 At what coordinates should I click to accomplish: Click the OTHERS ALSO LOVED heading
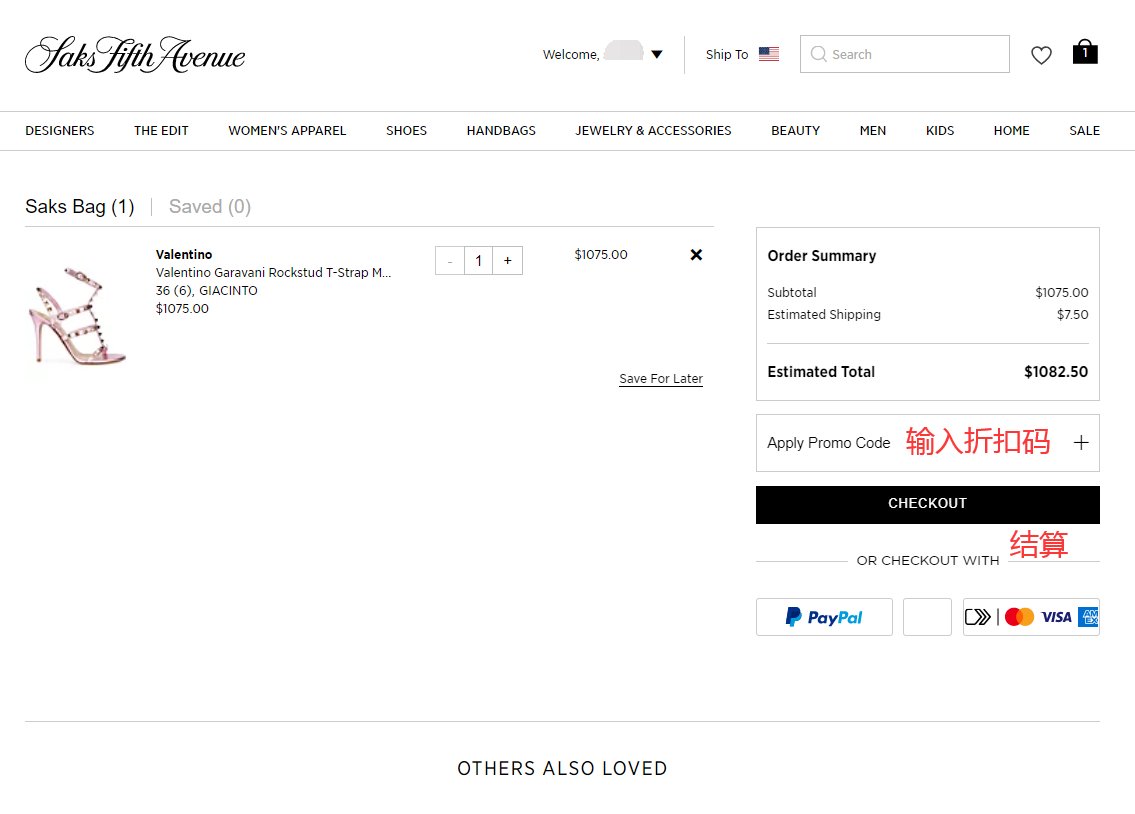[x=562, y=768]
